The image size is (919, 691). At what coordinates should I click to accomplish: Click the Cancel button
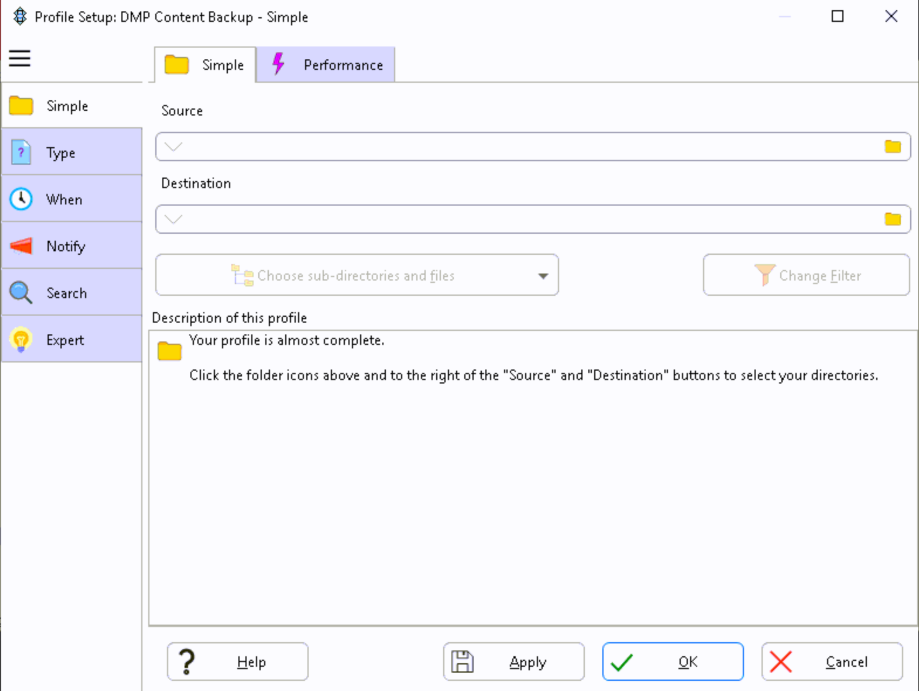point(832,662)
